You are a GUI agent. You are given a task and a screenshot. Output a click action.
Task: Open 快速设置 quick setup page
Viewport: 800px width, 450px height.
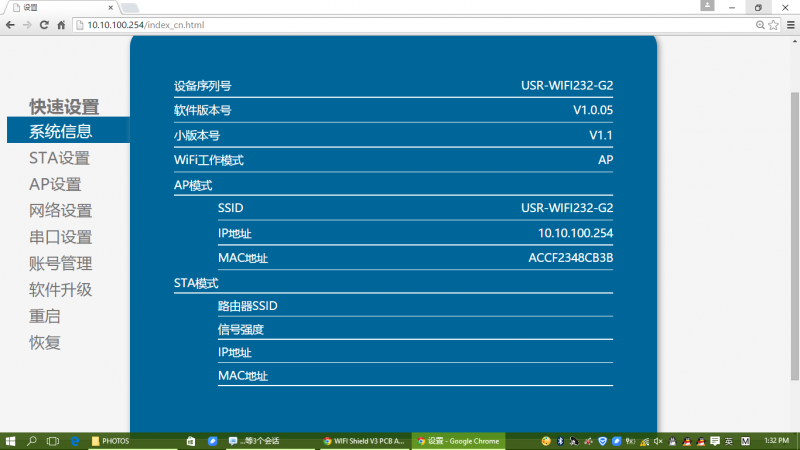(x=64, y=107)
